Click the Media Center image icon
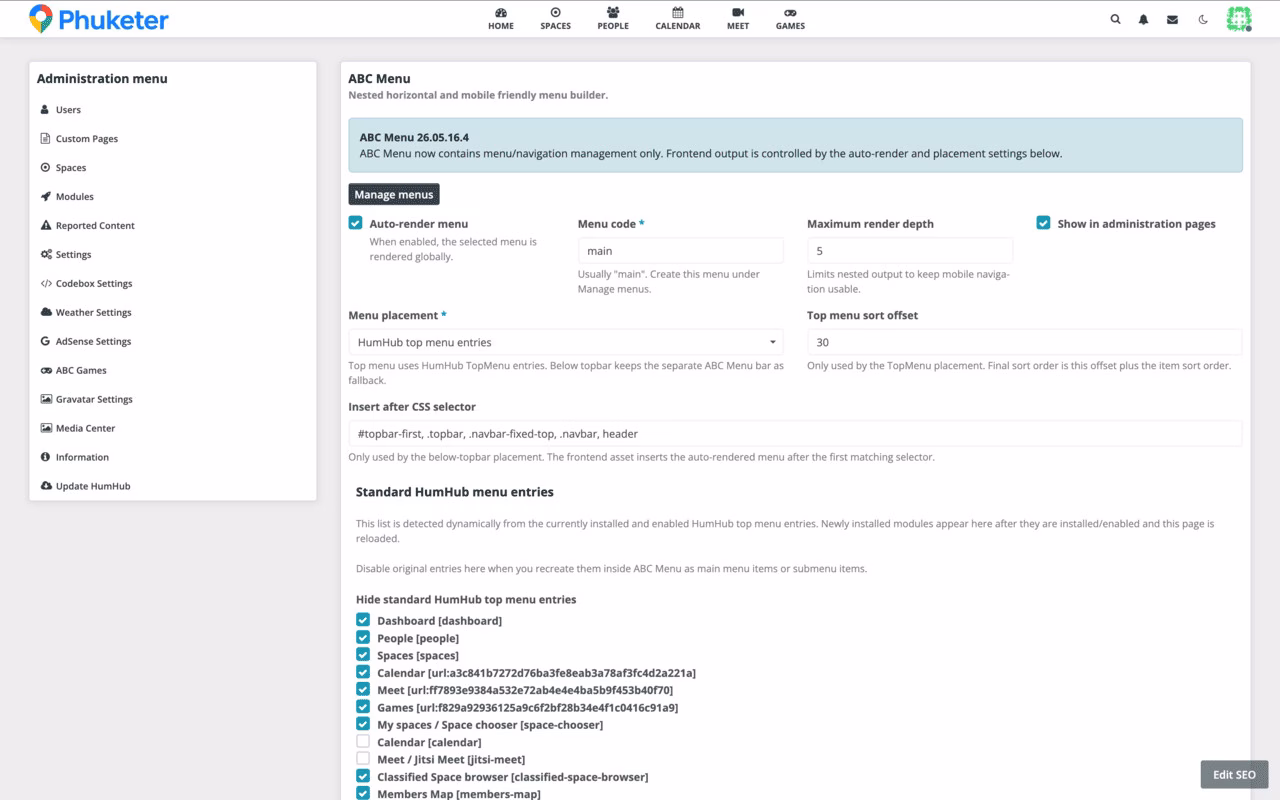 click(46, 429)
